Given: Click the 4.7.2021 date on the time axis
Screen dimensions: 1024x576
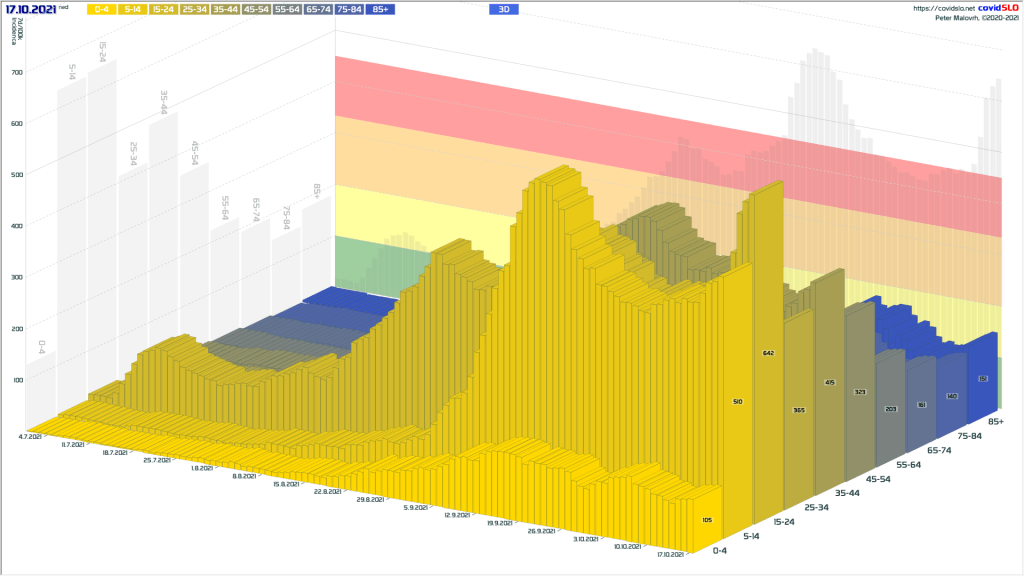Looking at the screenshot, I should [30, 436].
